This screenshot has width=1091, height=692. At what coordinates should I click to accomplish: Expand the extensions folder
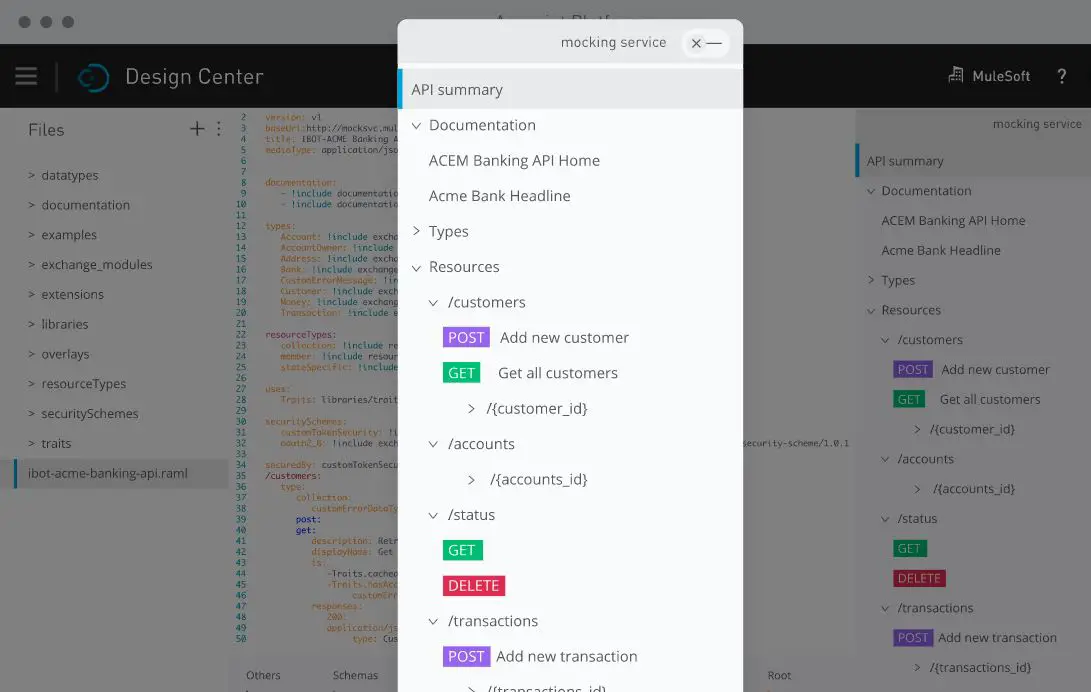pyautogui.click(x=31, y=294)
